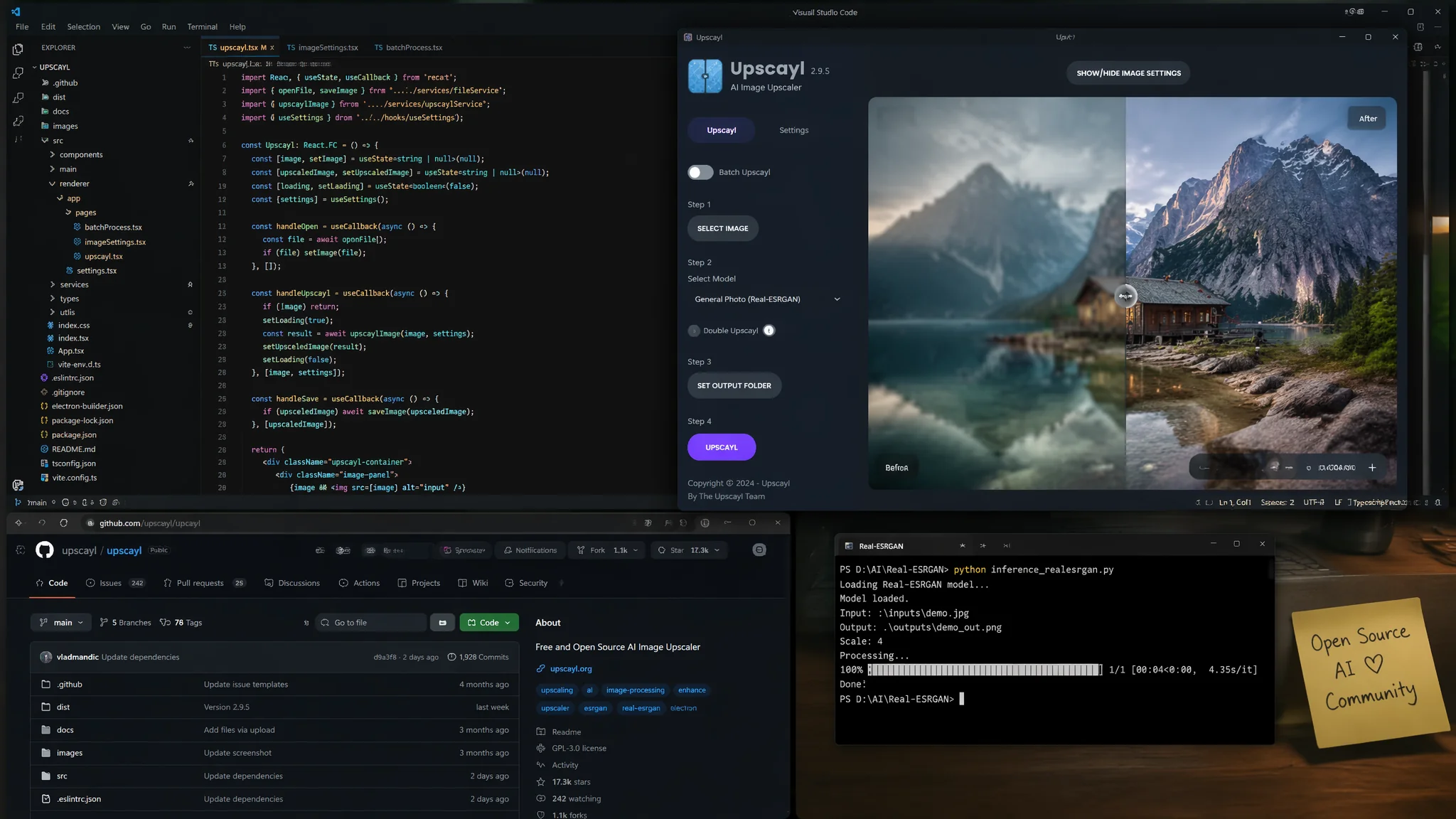1456x819 pixels.
Task: Open the Pull requests tab on GitHub
Action: [205, 583]
